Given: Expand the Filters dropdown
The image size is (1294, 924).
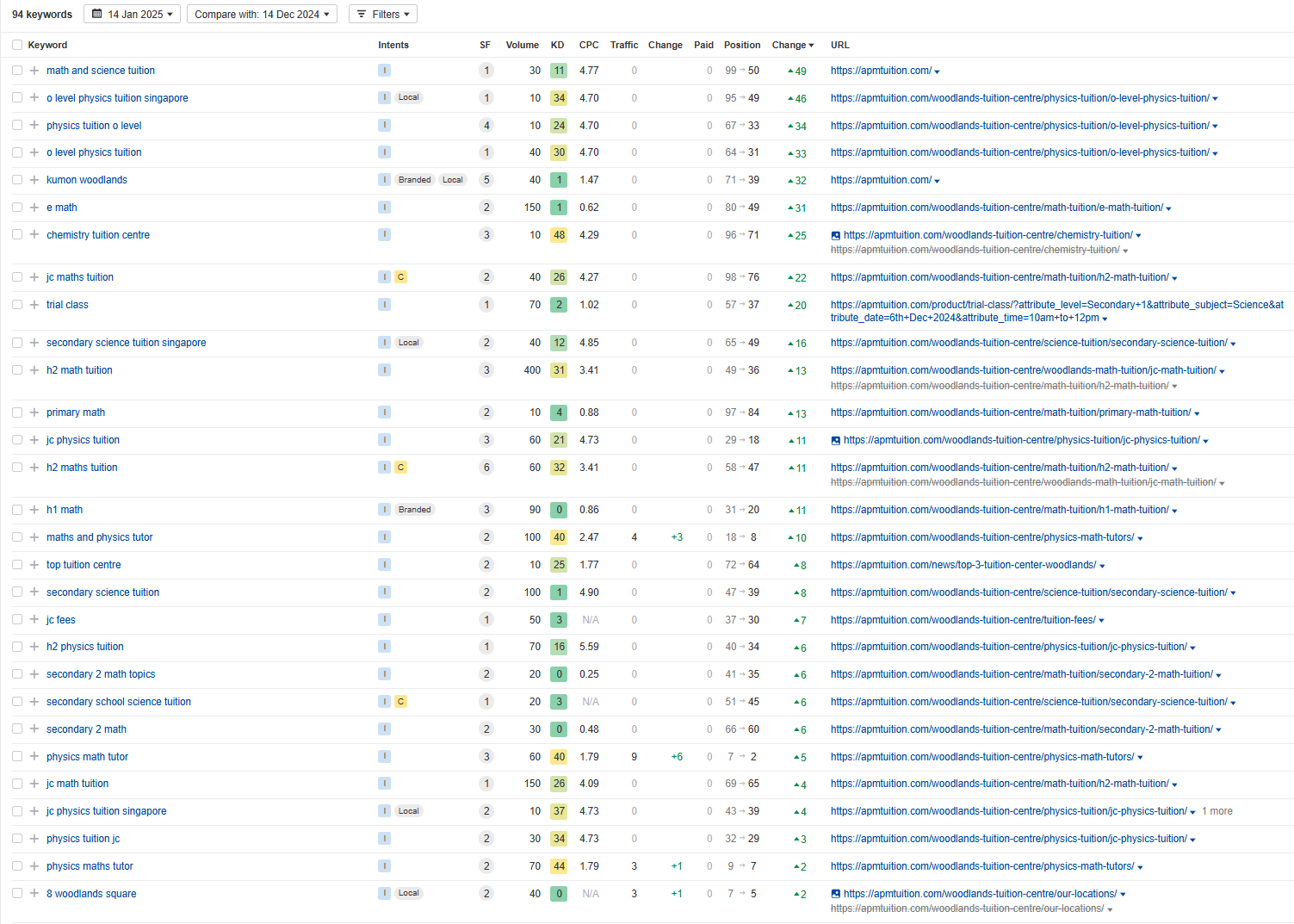Looking at the screenshot, I should tap(383, 14).
